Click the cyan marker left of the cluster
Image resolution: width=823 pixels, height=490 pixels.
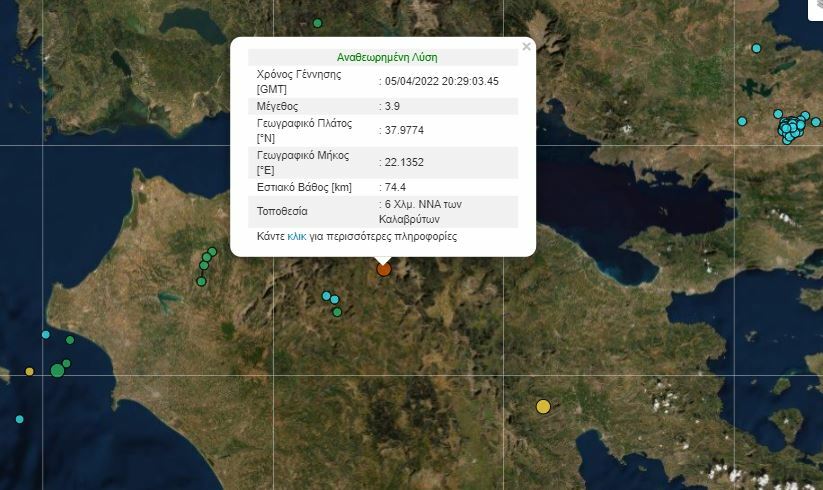point(742,121)
